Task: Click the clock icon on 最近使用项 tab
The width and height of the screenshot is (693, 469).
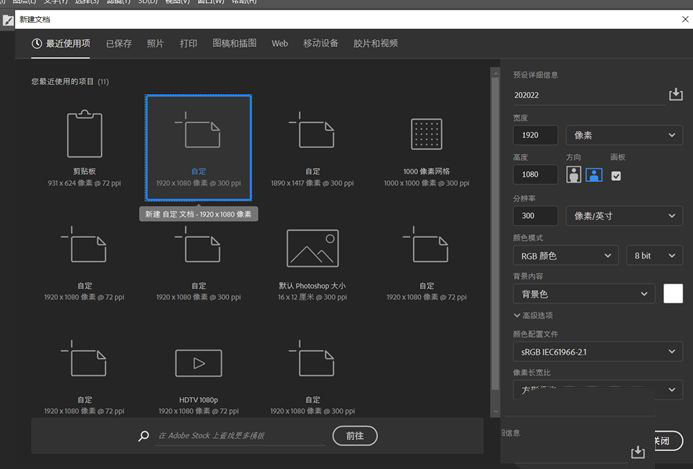Action: tap(37, 43)
